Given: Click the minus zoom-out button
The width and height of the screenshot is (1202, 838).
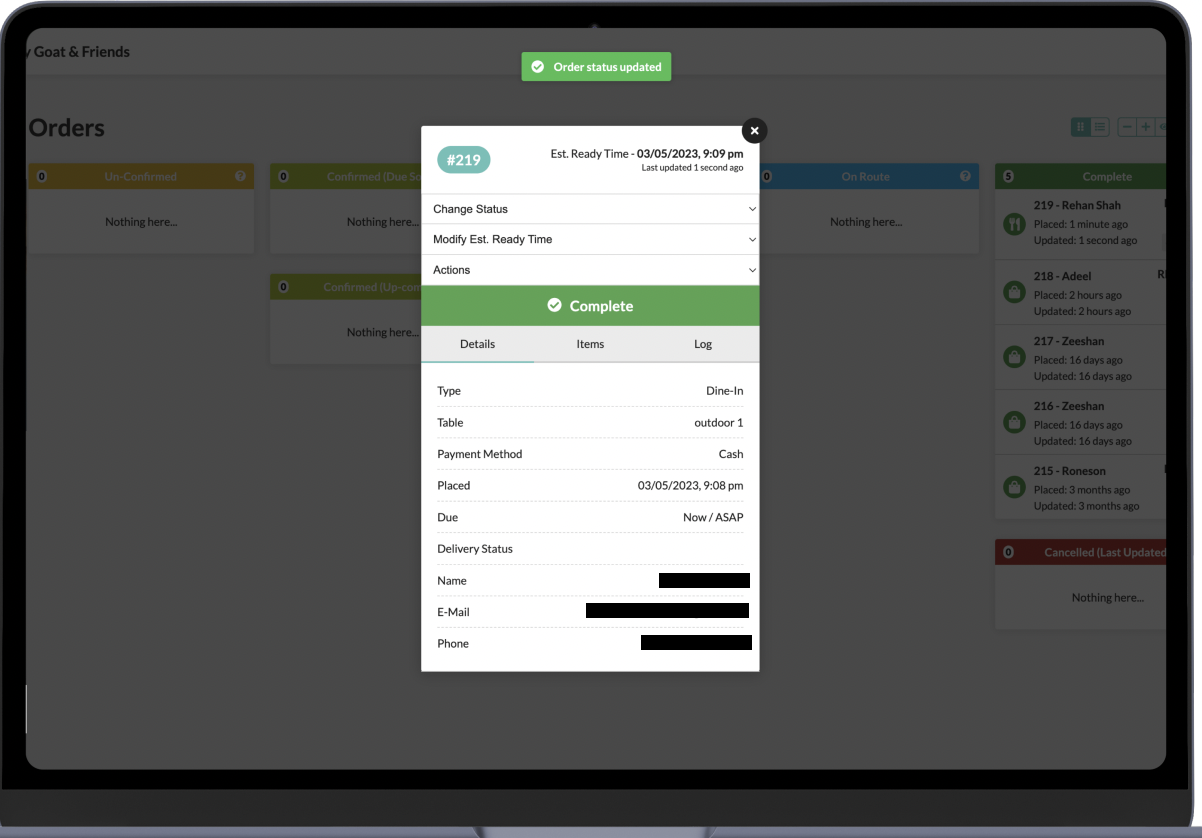Looking at the screenshot, I should pos(1127,127).
